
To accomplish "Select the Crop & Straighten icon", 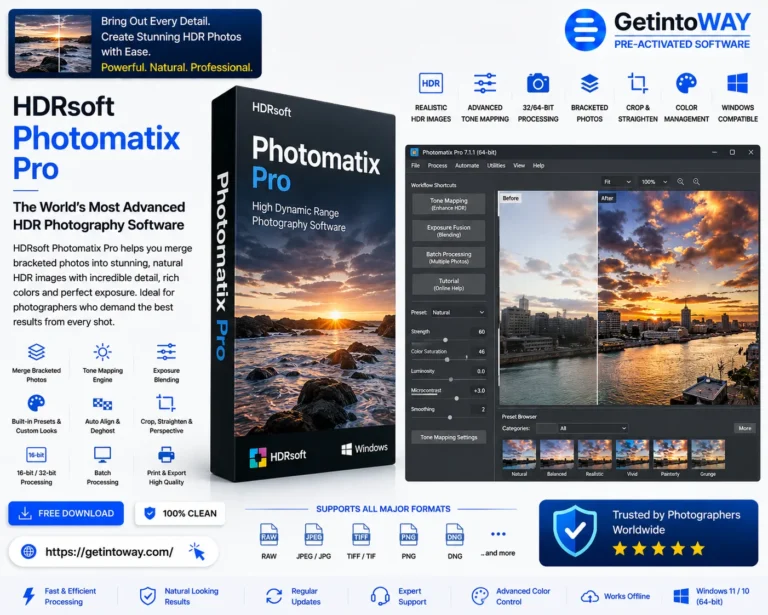I will [x=638, y=83].
